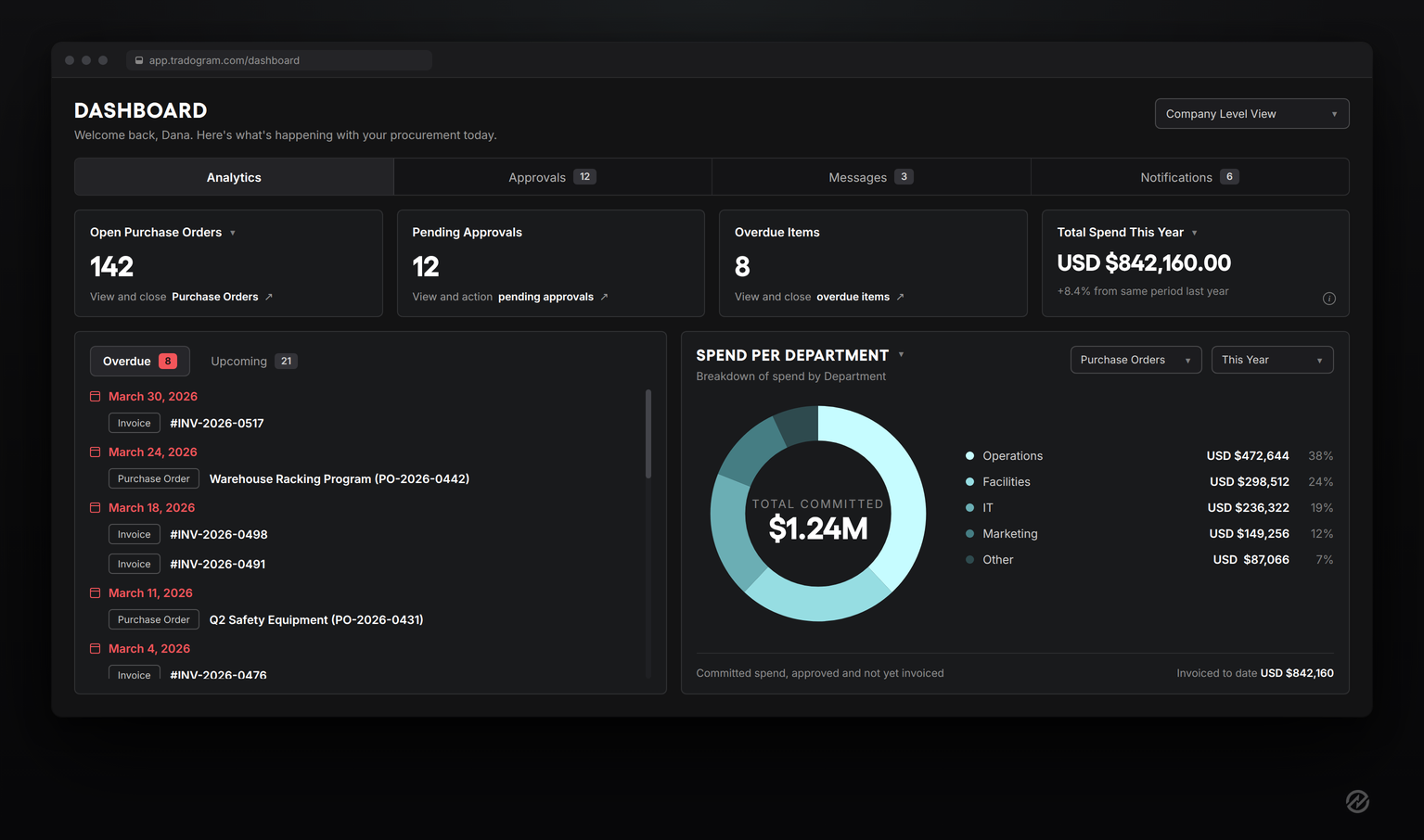The width and height of the screenshot is (1424, 840).
Task: Expand the Open Purchase Orders dropdown arrow
Action: click(x=233, y=233)
